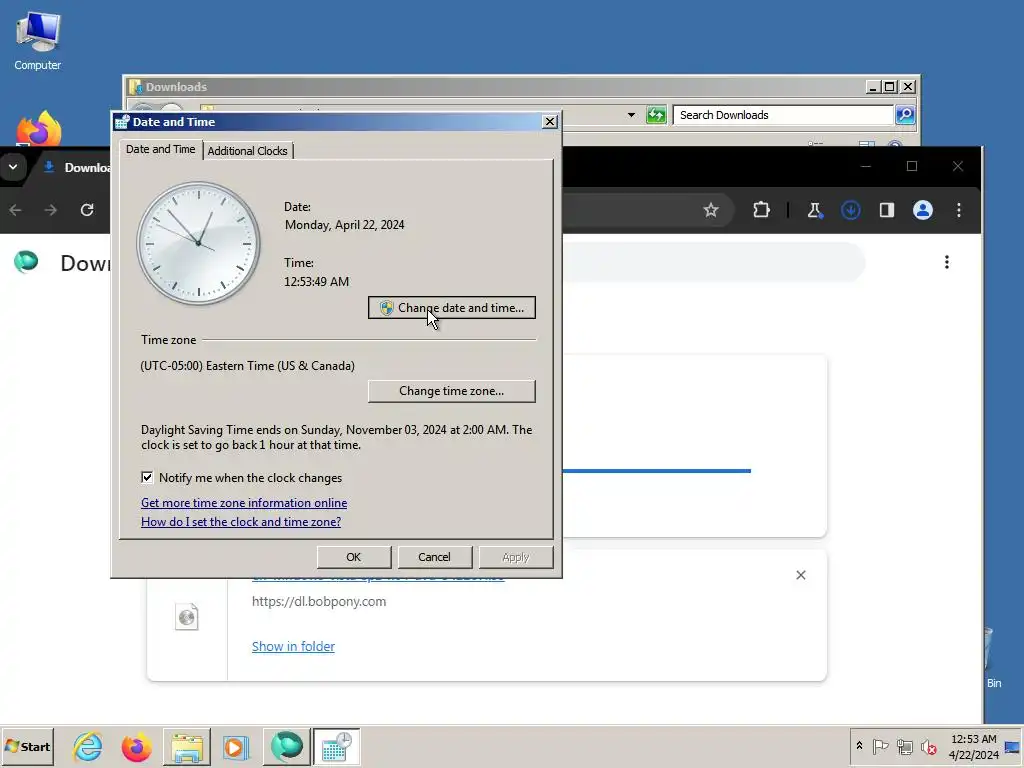1024x768 pixels.
Task: Go forward in browser
Action: 50,210
